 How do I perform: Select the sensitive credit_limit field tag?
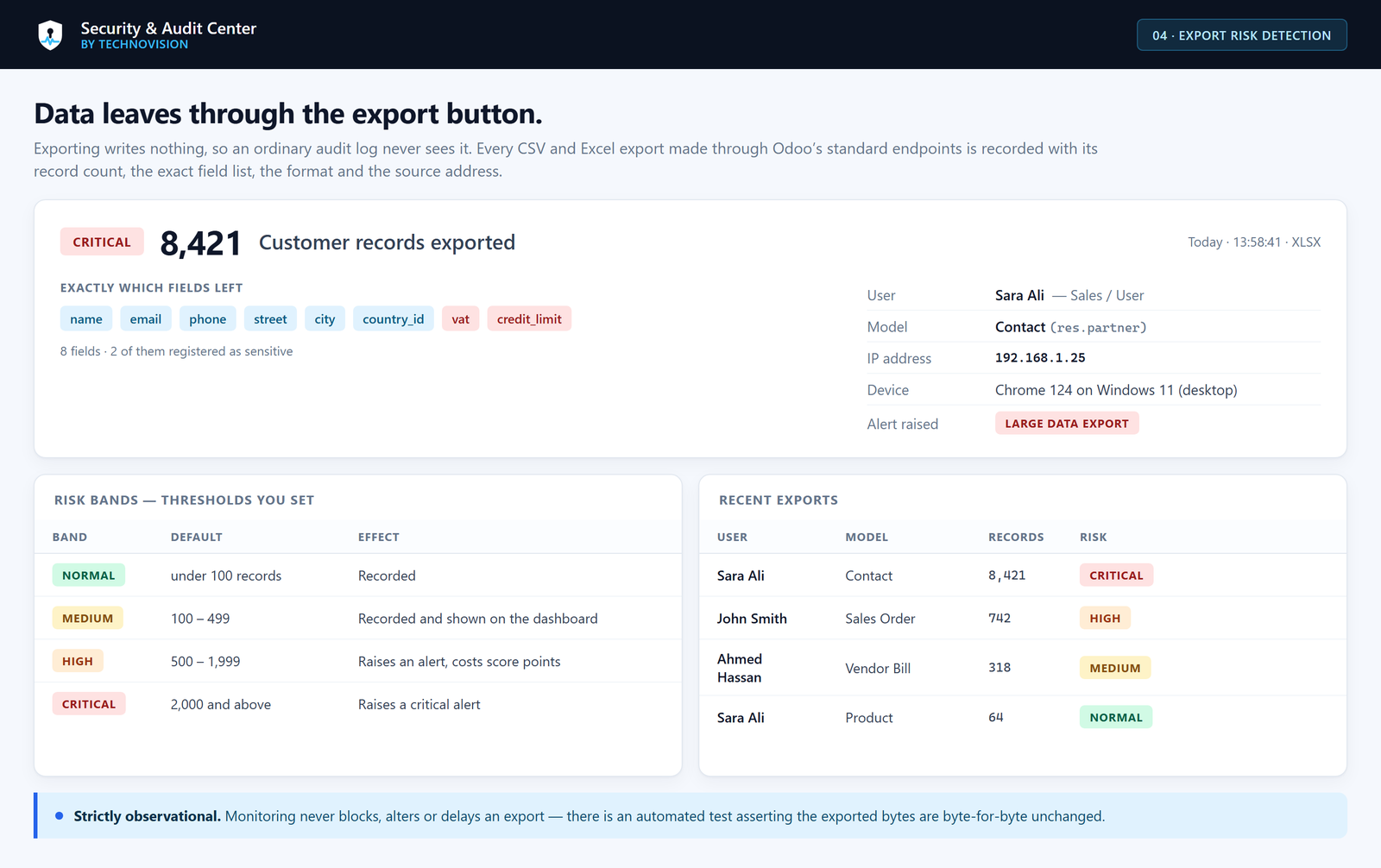(529, 319)
